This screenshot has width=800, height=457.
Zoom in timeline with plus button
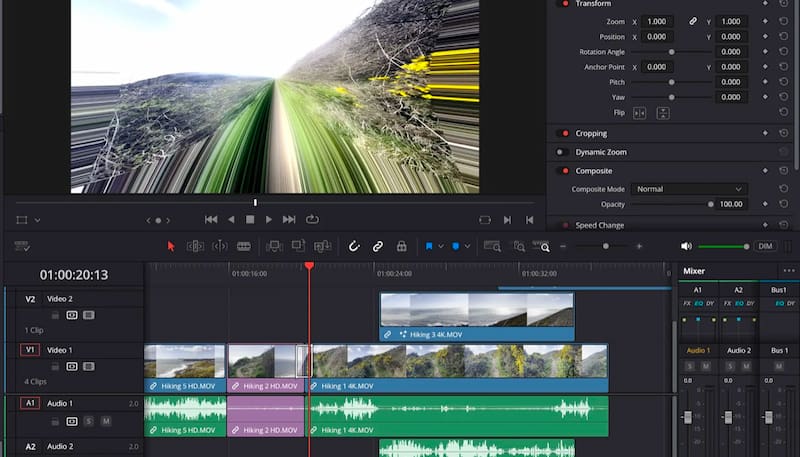pyautogui.click(x=639, y=246)
